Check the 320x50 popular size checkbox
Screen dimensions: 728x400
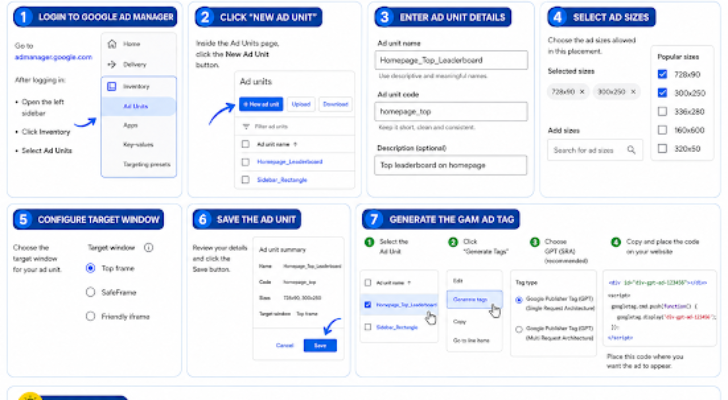[x=663, y=148]
